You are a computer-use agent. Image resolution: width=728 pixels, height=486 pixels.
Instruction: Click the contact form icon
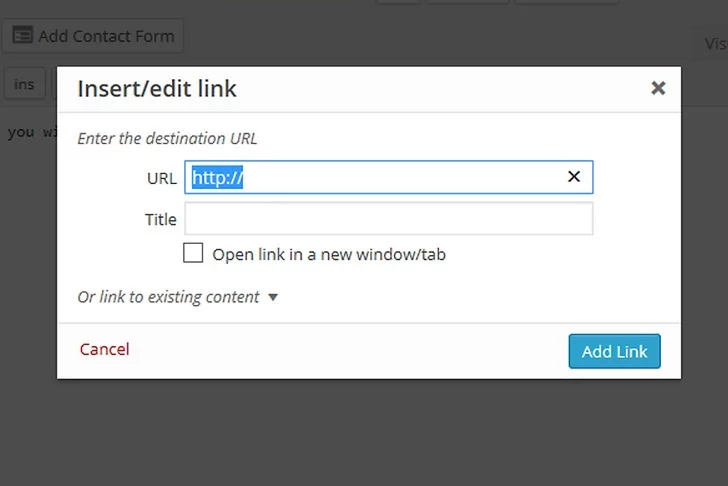tap(21, 36)
